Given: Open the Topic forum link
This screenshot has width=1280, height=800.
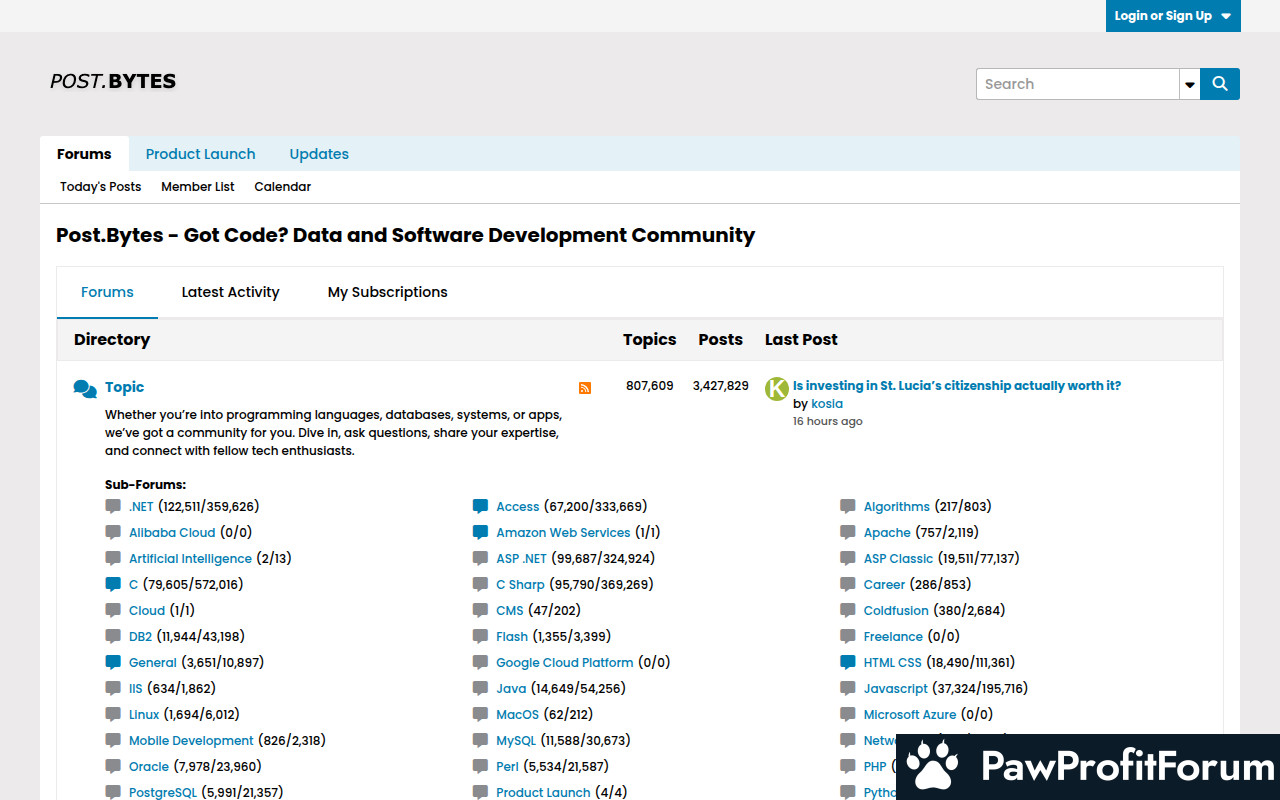Looking at the screenshot, I should click(x=124, y=387).
